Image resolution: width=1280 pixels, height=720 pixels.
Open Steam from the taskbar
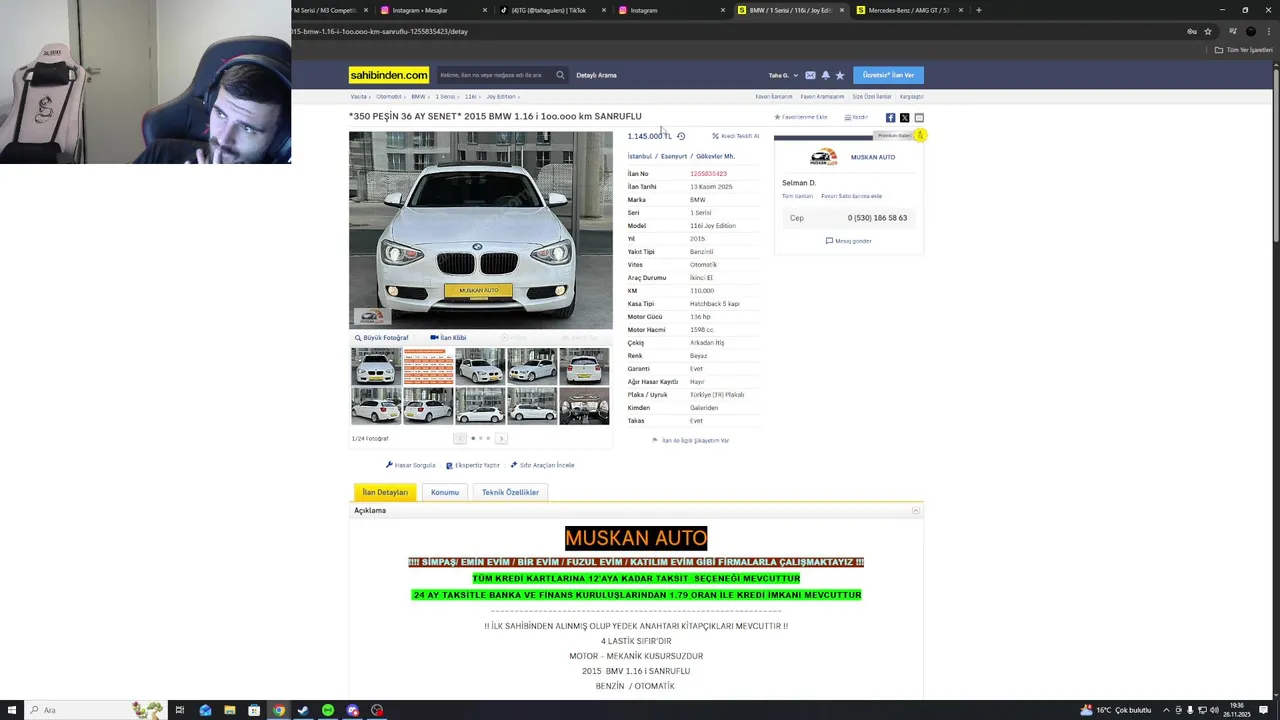(303, 710)
